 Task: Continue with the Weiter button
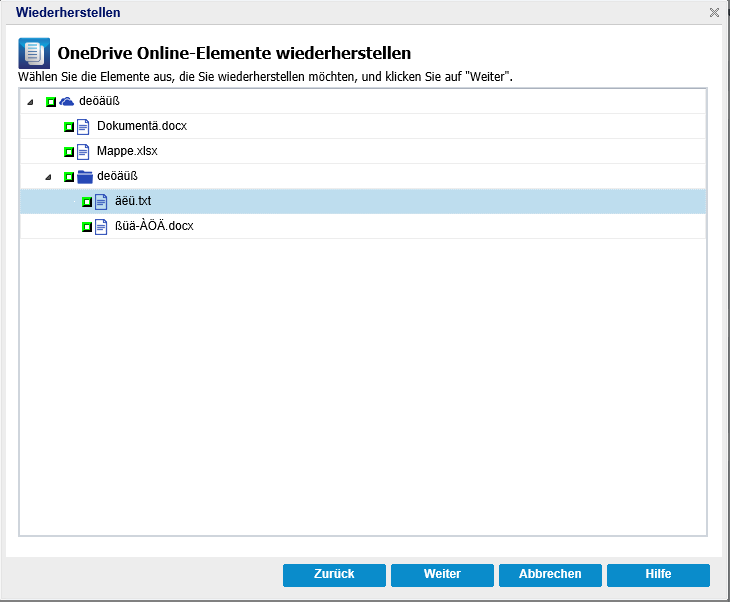tap(442, 575)
